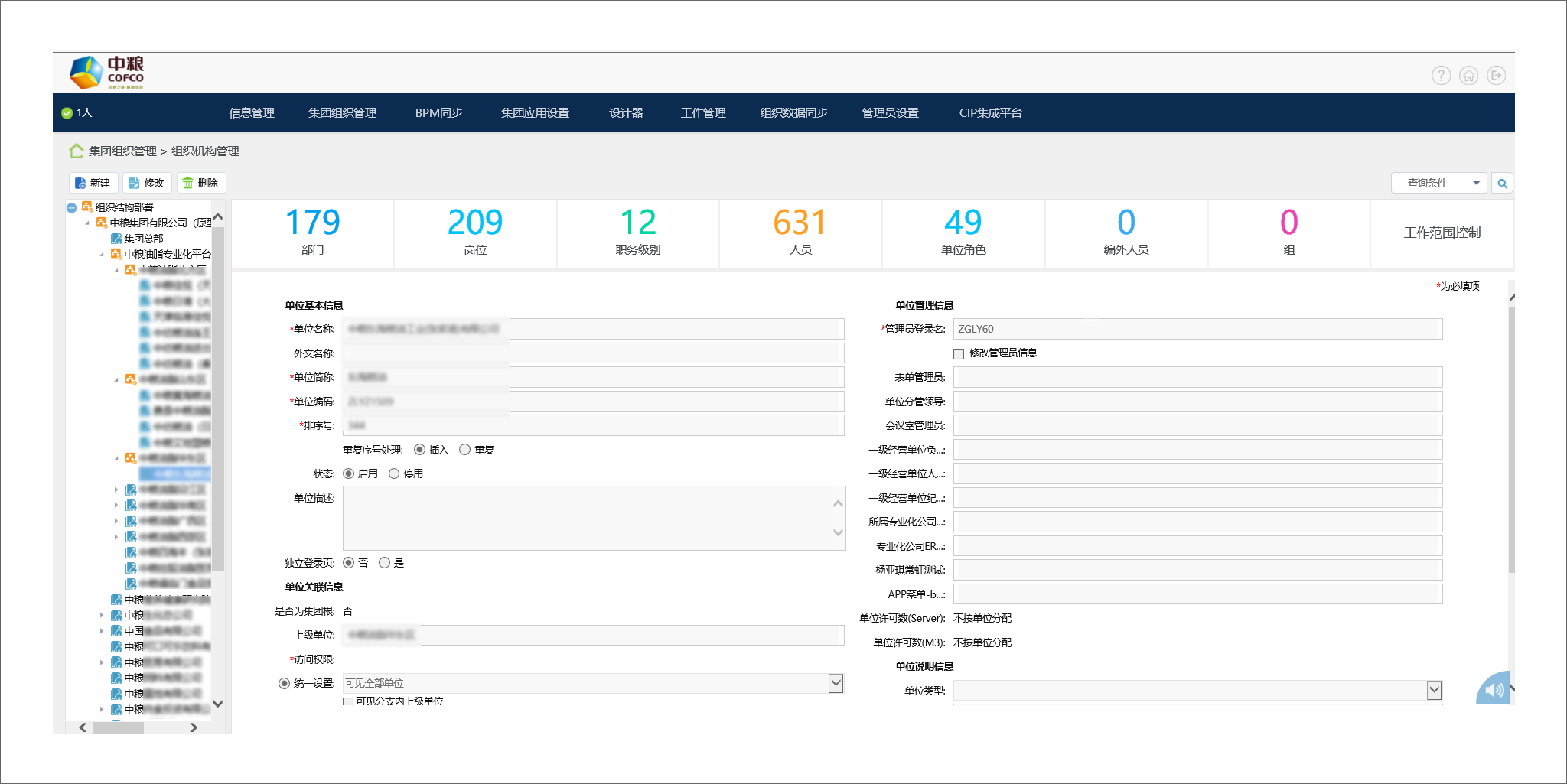Click 集团组织管理 in the breadcrumb

[x=122, y=151]
